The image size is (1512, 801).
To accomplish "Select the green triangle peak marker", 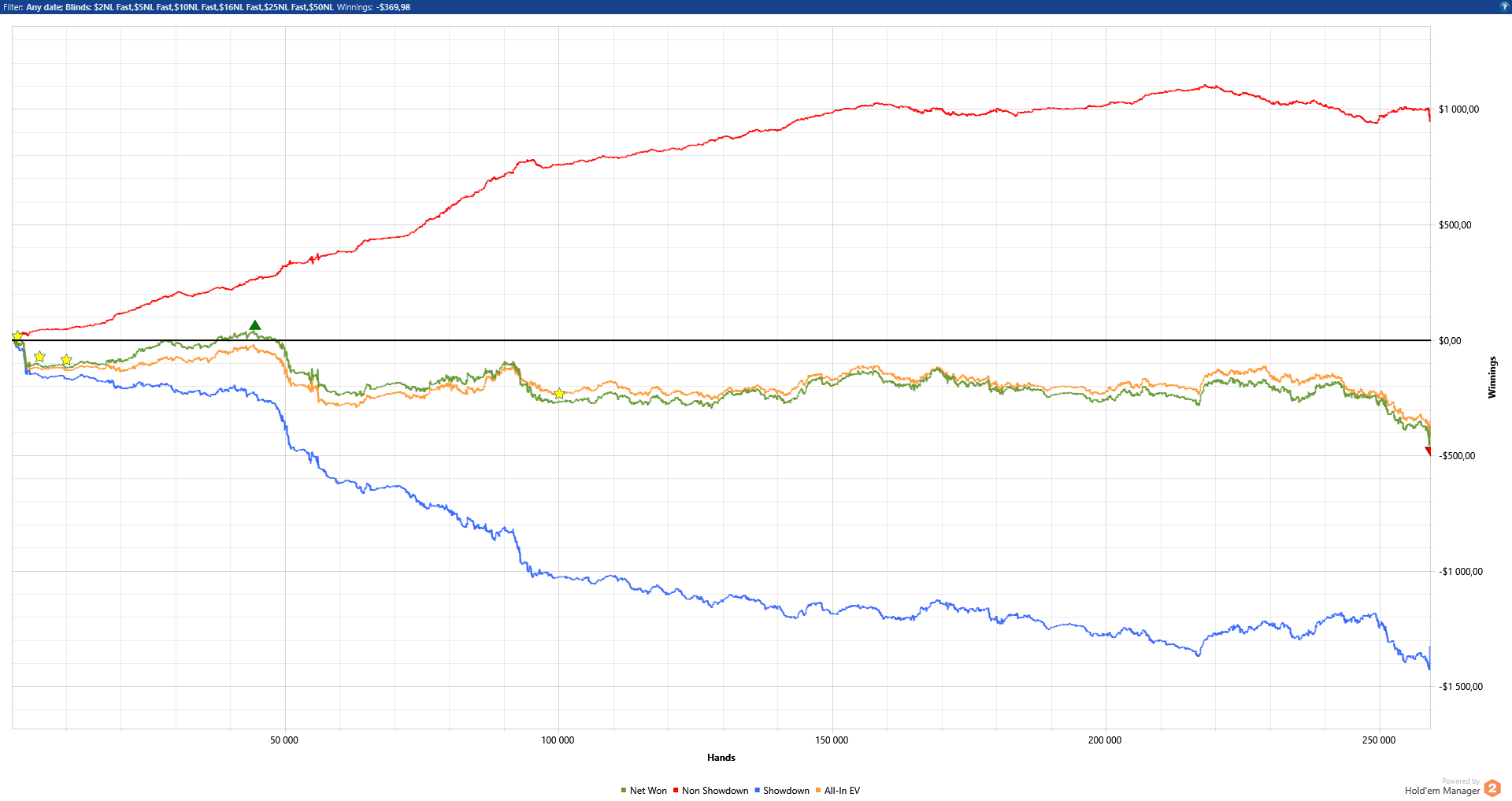I will tap(254, 325).
